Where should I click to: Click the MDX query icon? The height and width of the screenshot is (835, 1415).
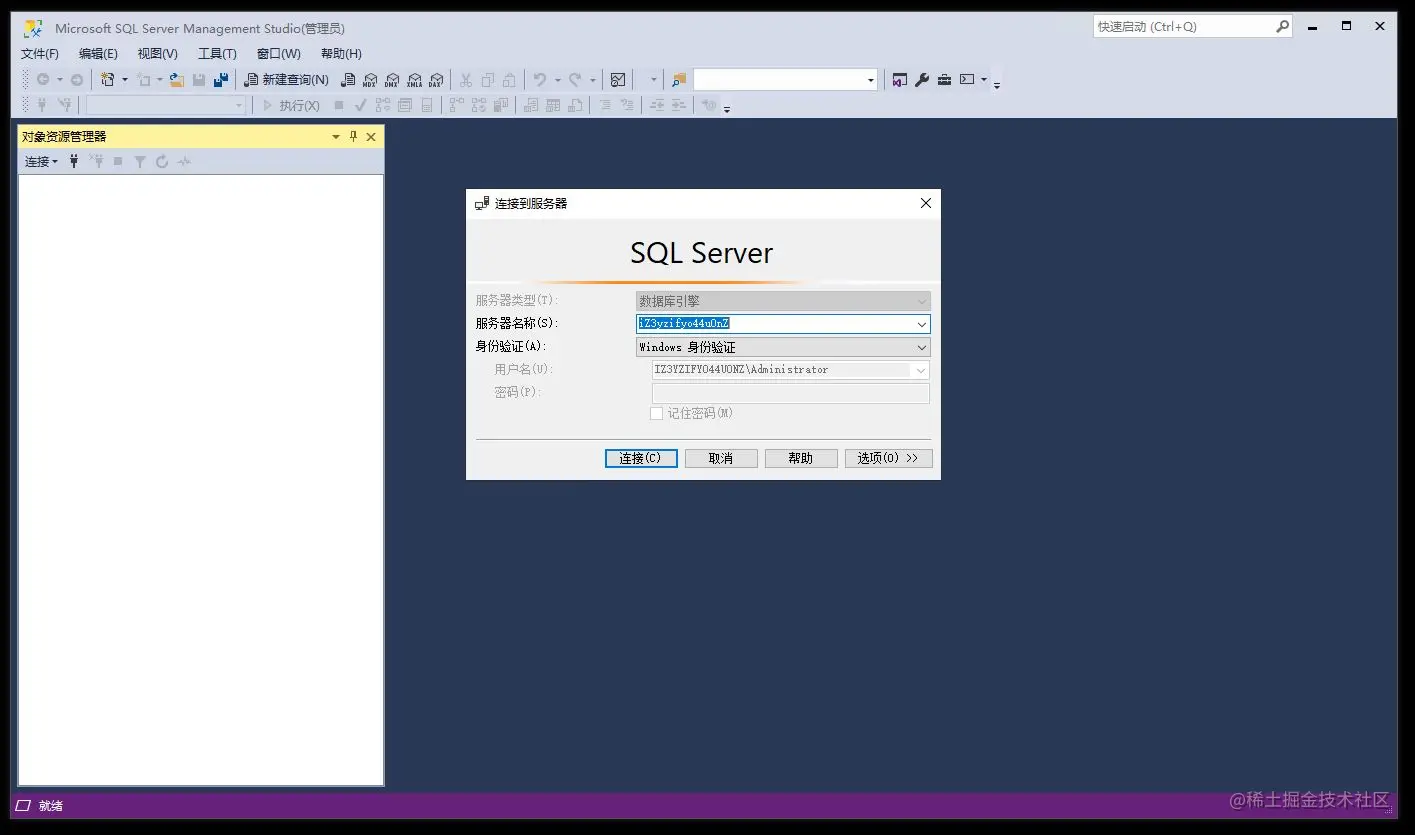coord(370,80)
